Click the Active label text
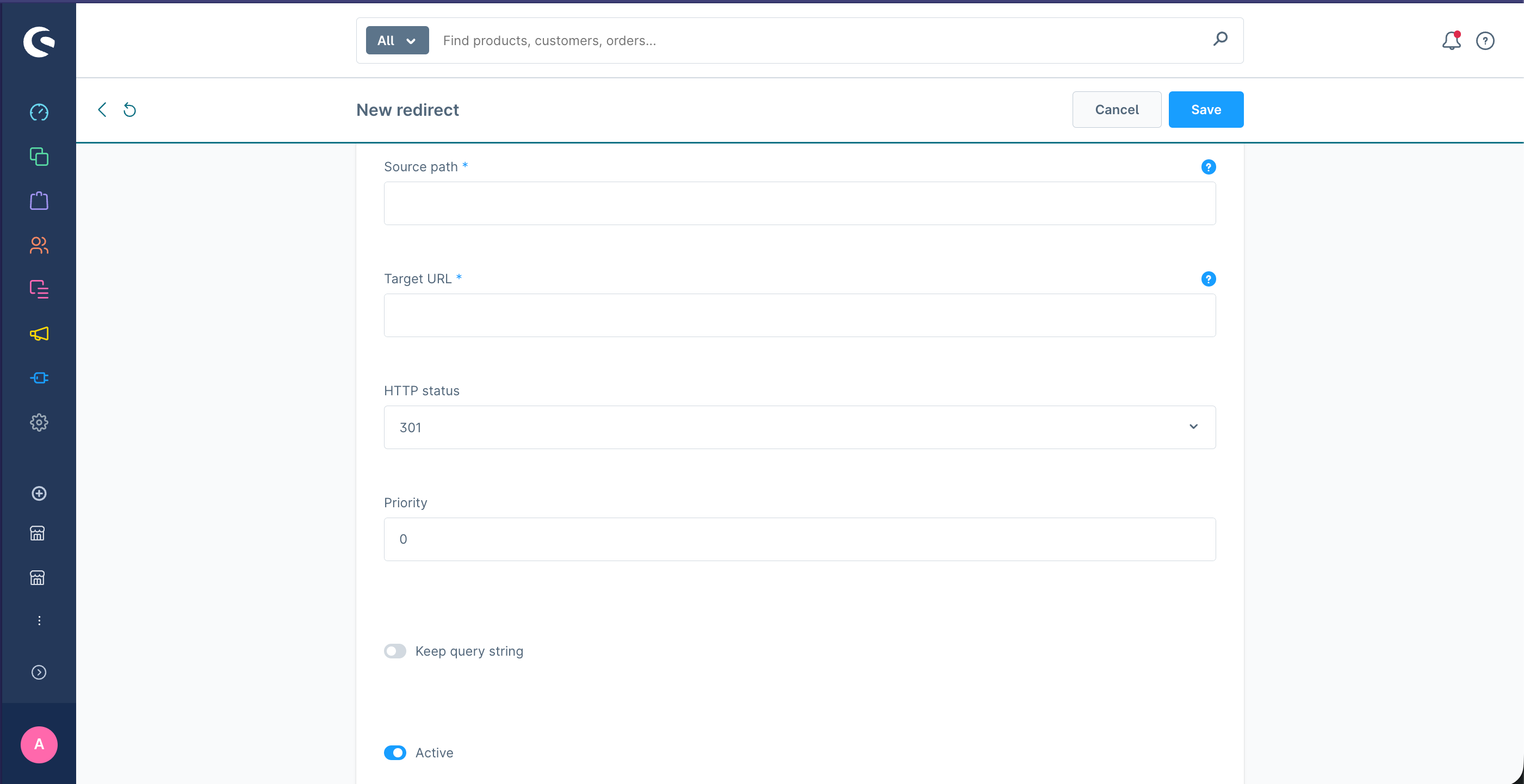This screenshot has height=784, width=1524. [x=434, y=752]
